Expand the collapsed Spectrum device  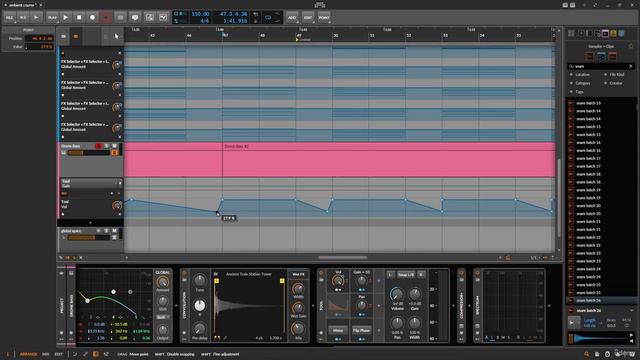pos(477,305)
